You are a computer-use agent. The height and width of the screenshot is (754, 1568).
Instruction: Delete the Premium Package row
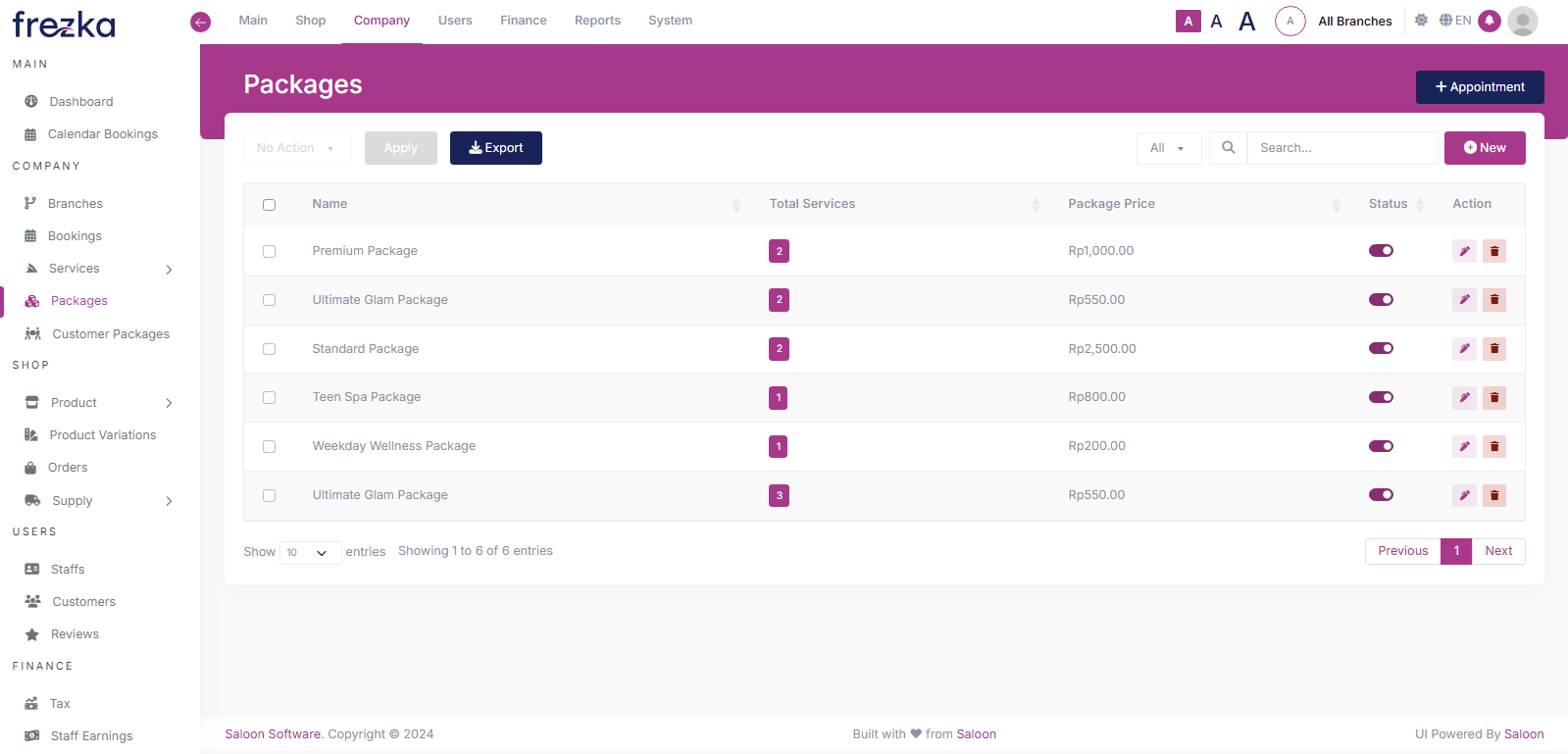coord(1494,251)
